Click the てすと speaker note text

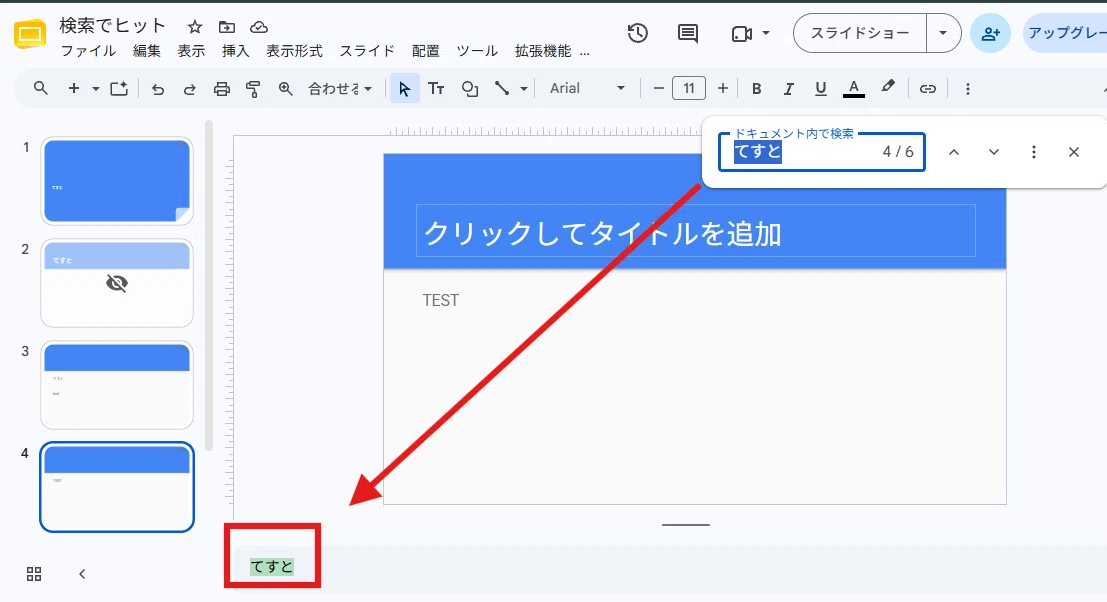pyautogui.click(x=272, y=567)
